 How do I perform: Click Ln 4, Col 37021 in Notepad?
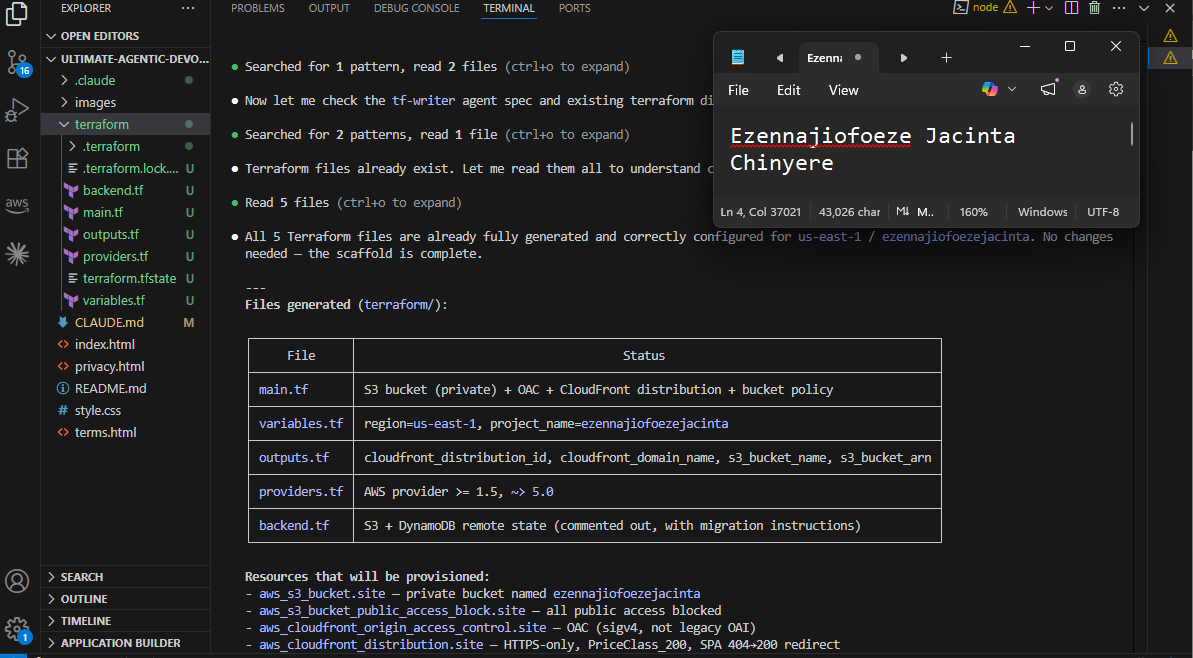coord(761,212)
